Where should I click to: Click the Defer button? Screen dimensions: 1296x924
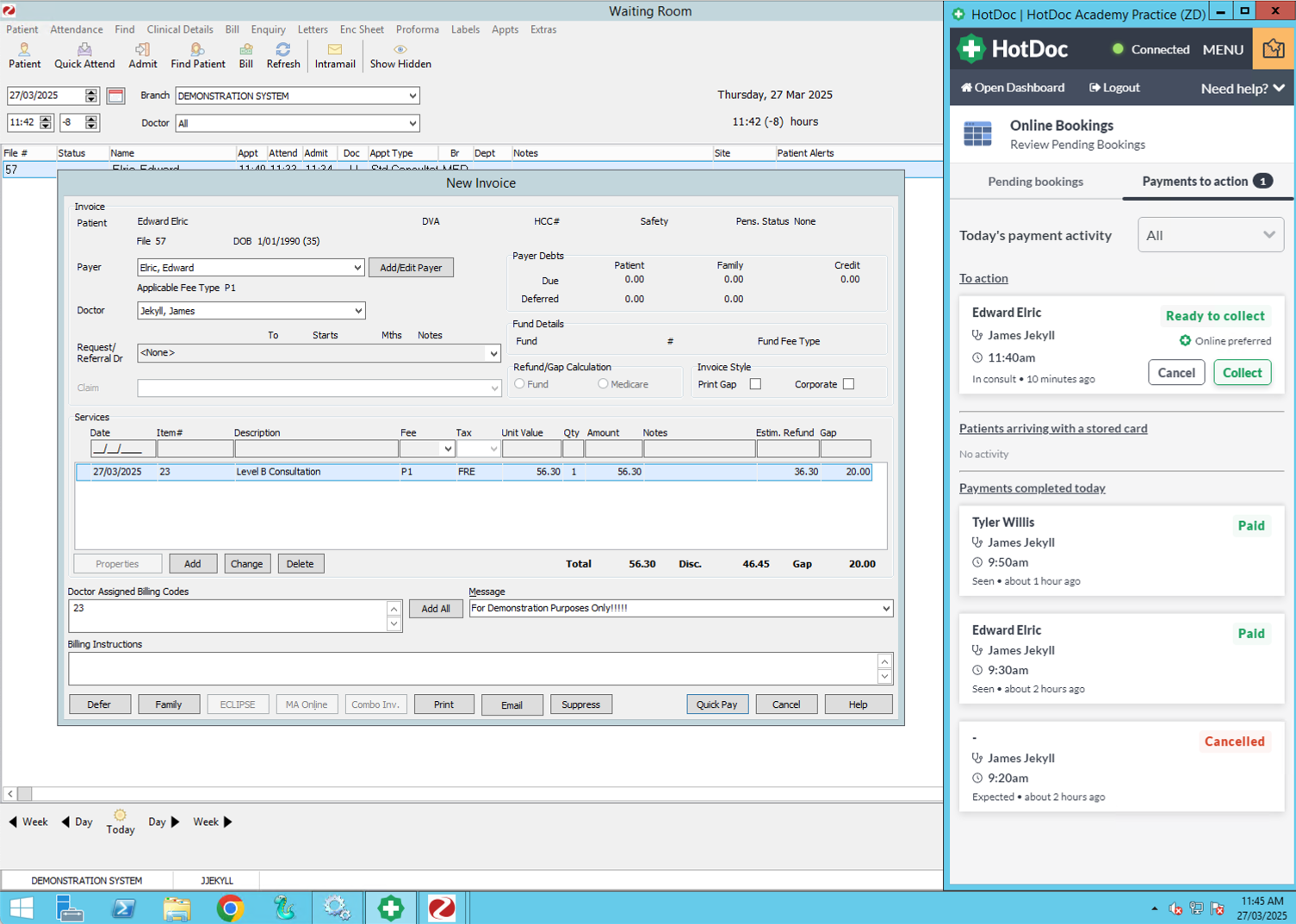click(x=99, y=704)
